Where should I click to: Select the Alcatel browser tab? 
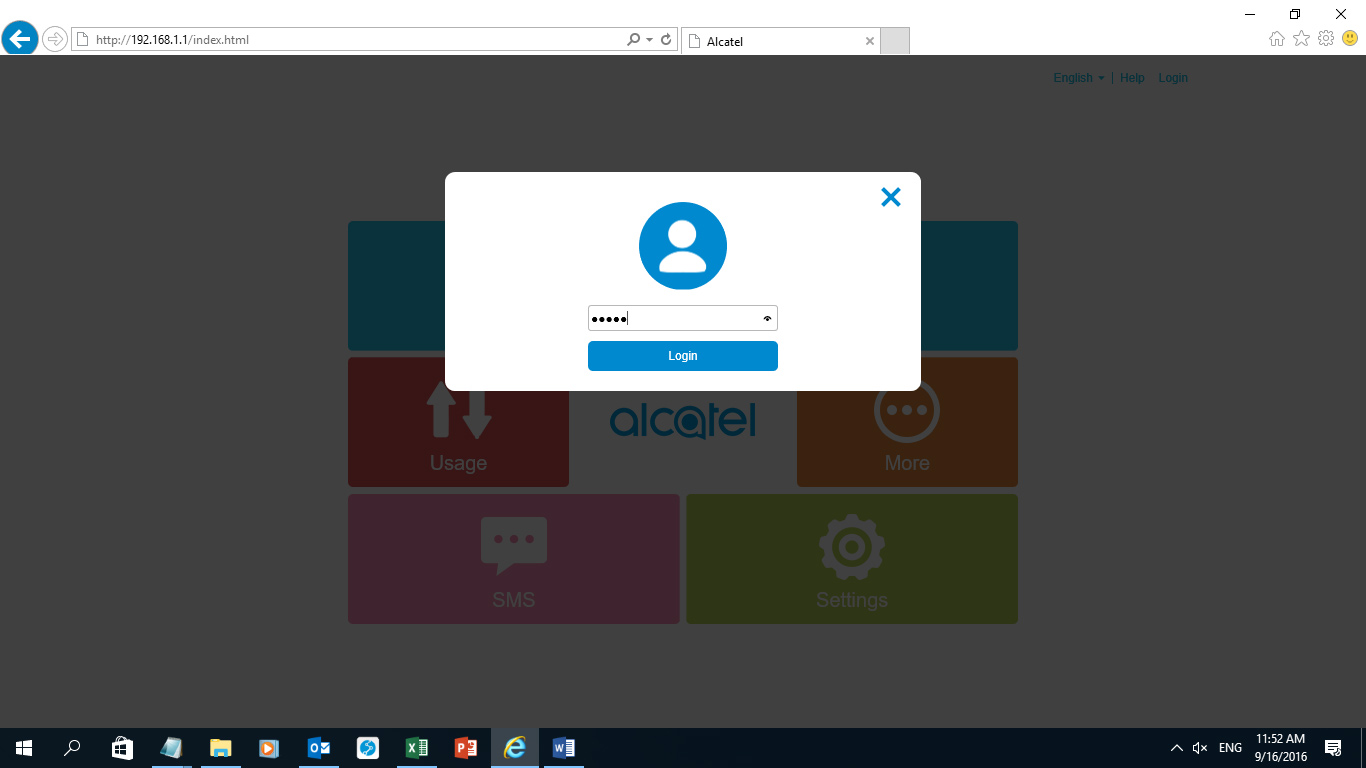tap(780, 41)
